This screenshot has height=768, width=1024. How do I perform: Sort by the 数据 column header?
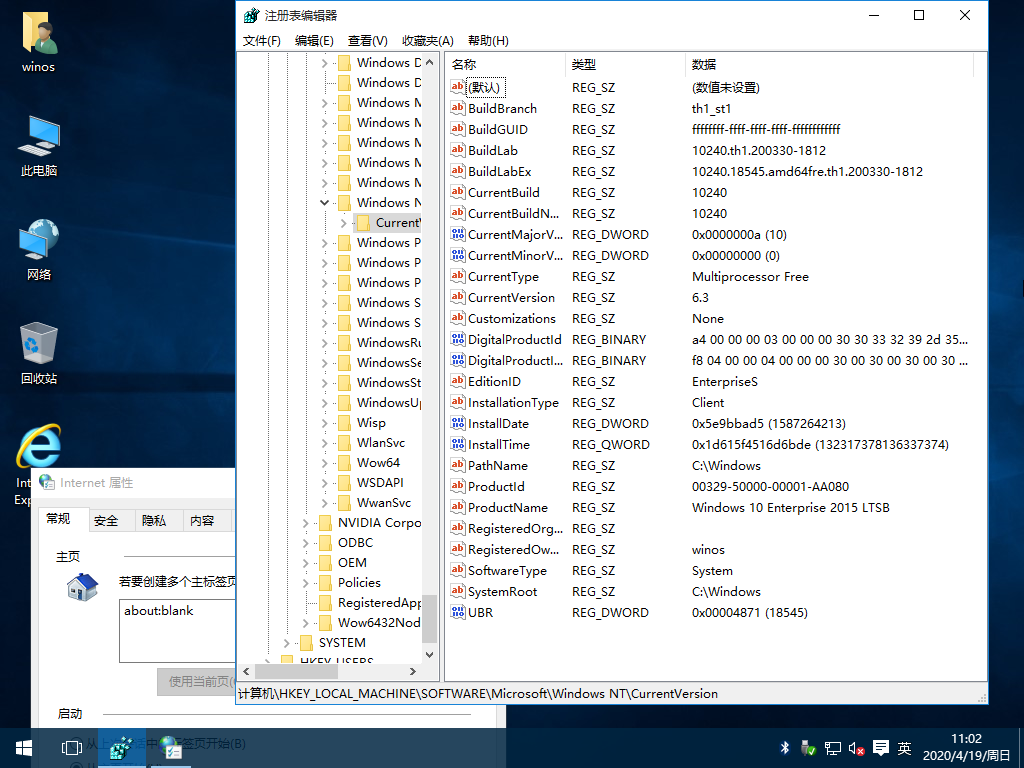click(x=829, y=65)
